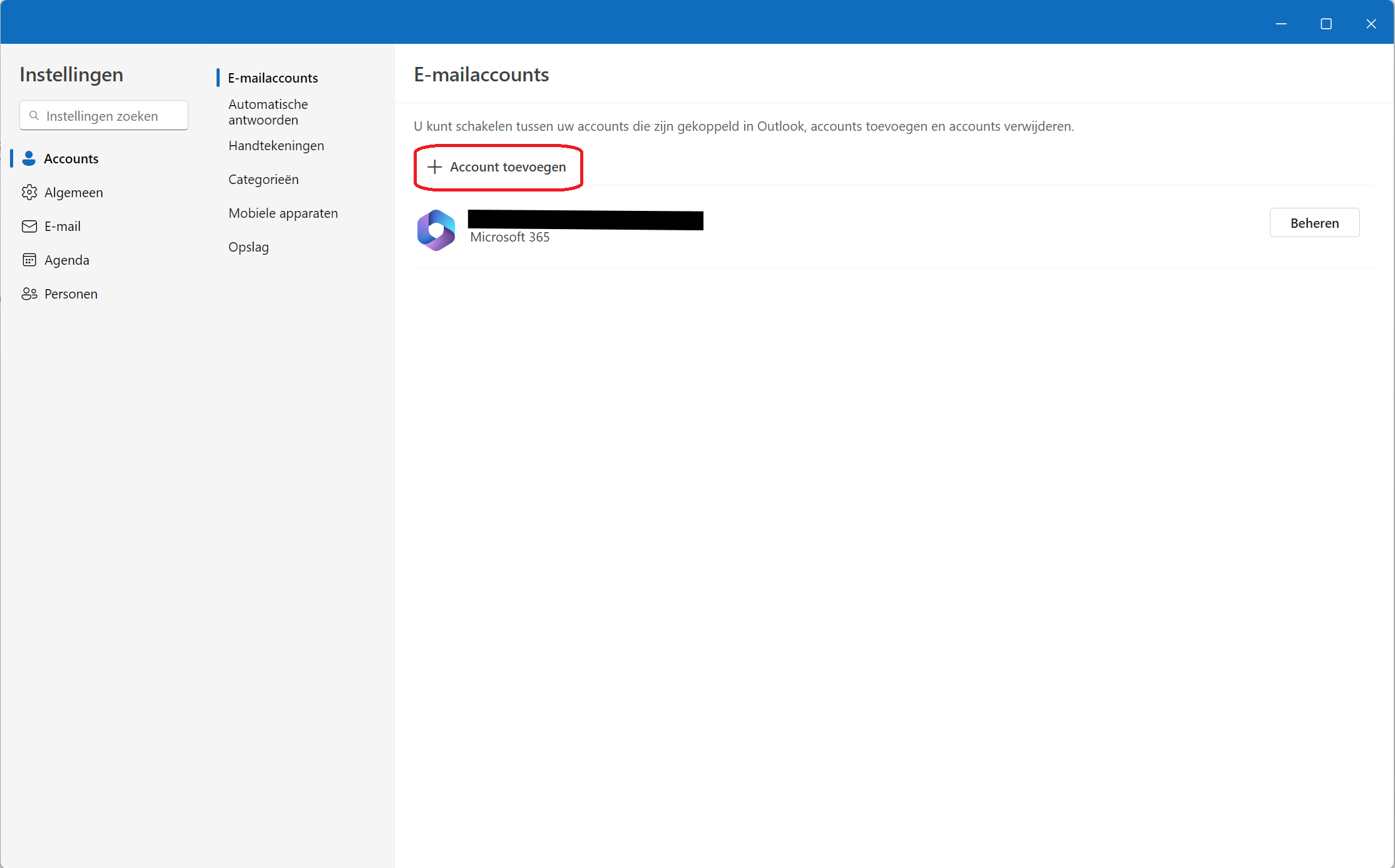Image resolution: width=1395 pixels, height=868 pixels.
Task: Maximize the settings window
Action: (1326, 24)
